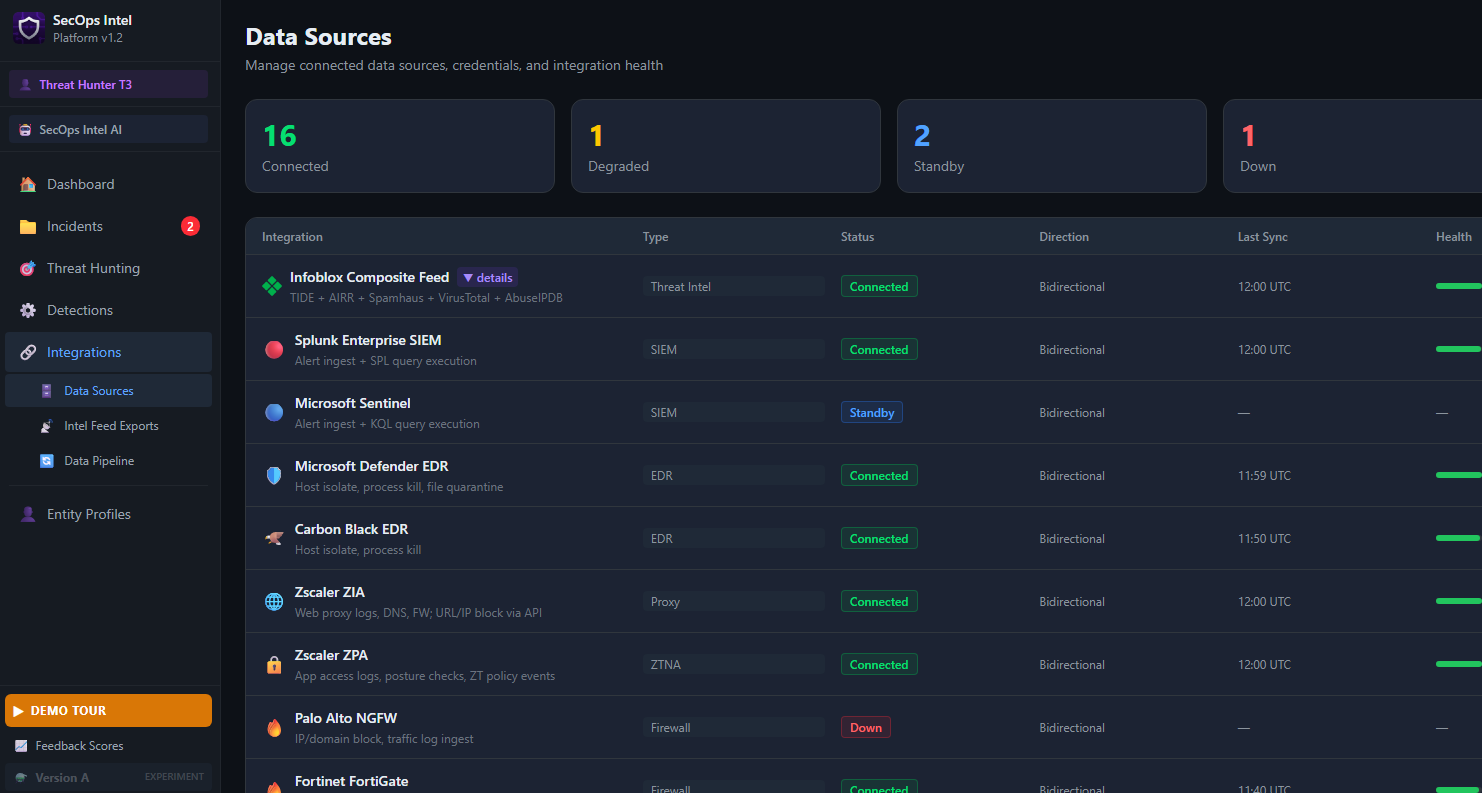The image size is (1482, 793).
Task: Go to Threat Hunting page
Action: [x=93, y=269]
